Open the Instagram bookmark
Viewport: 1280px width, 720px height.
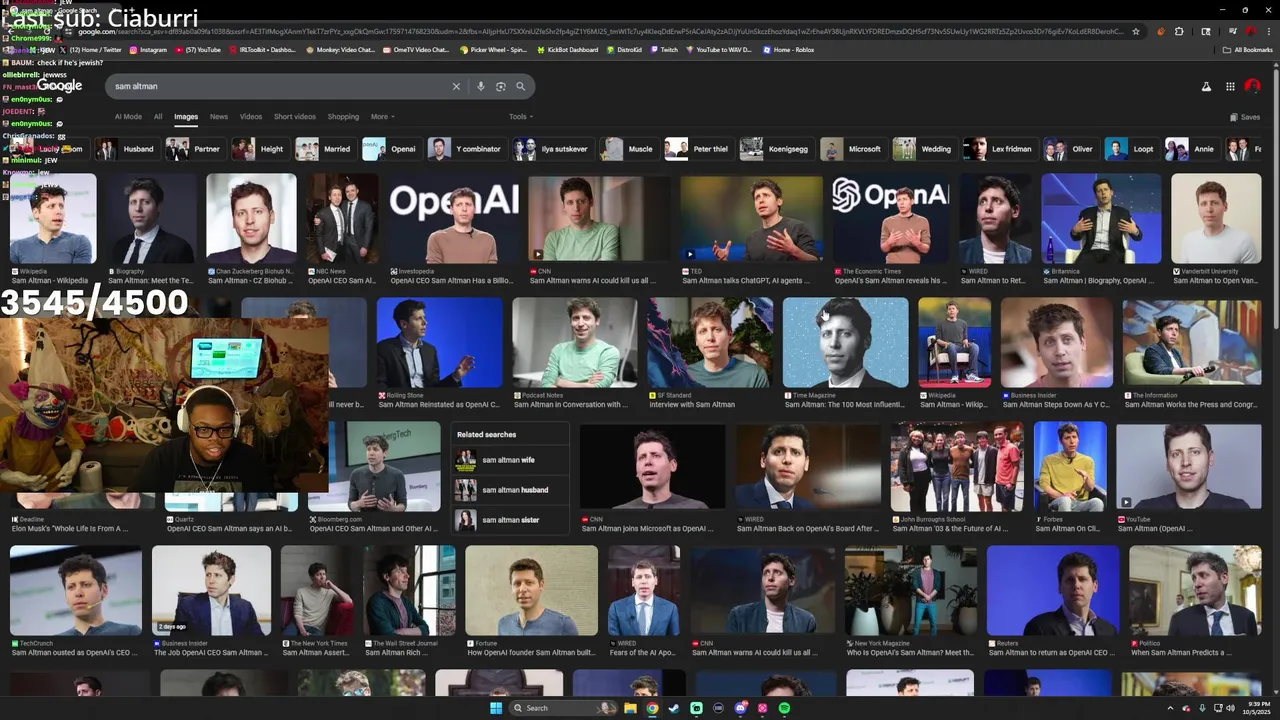pos(148,49)
